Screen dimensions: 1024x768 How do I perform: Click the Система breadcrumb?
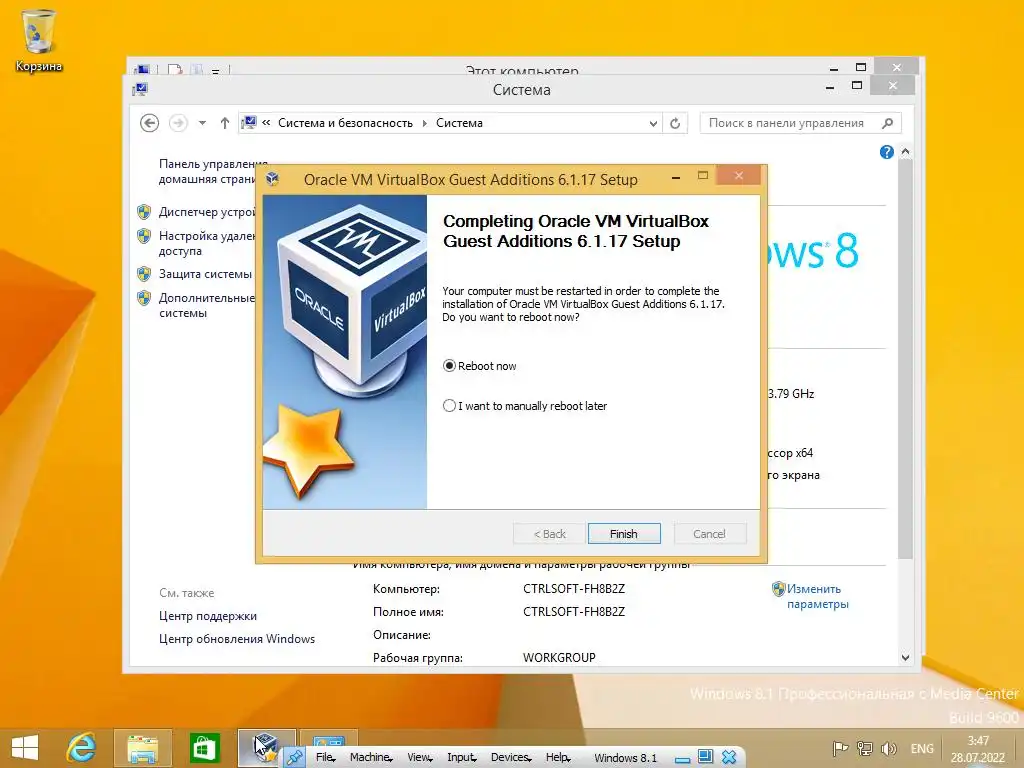pyautogui.click(x=459, y=123)
